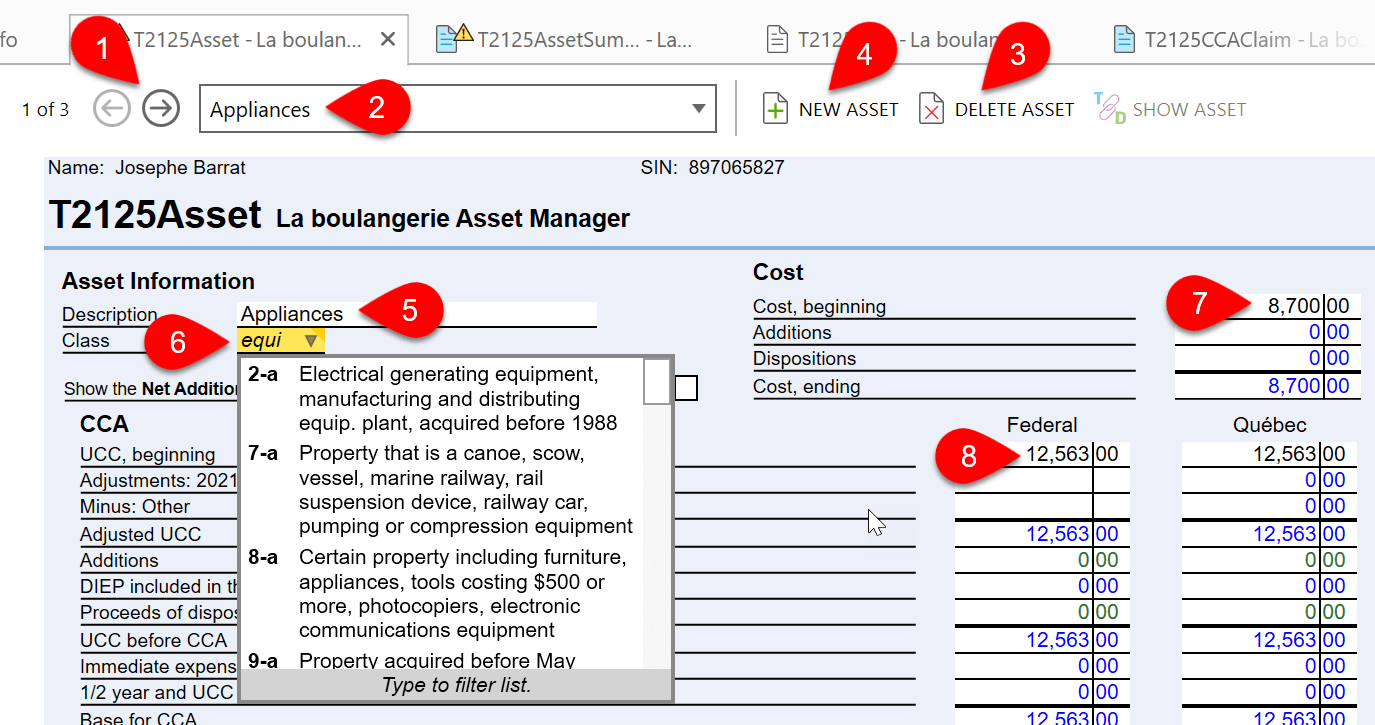The image size is (1375, 725).
Task: Click the Cost, beginning 8,700 field
Action: (1268, 307)
